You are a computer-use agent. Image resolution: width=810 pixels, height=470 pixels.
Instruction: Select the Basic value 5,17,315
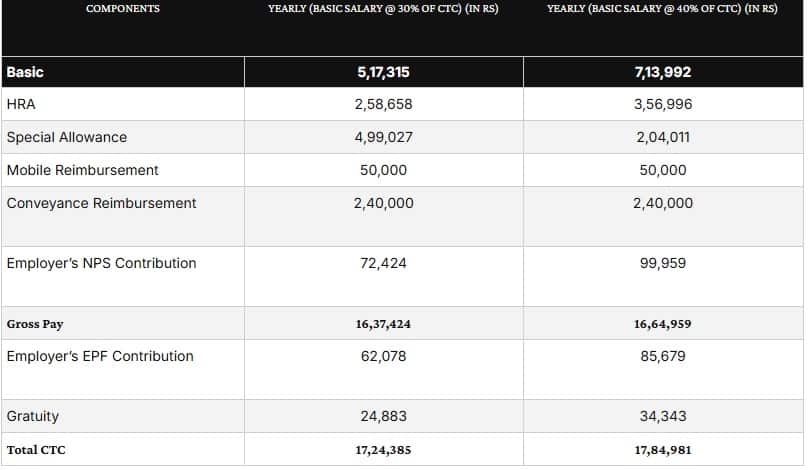coord(383,72)
